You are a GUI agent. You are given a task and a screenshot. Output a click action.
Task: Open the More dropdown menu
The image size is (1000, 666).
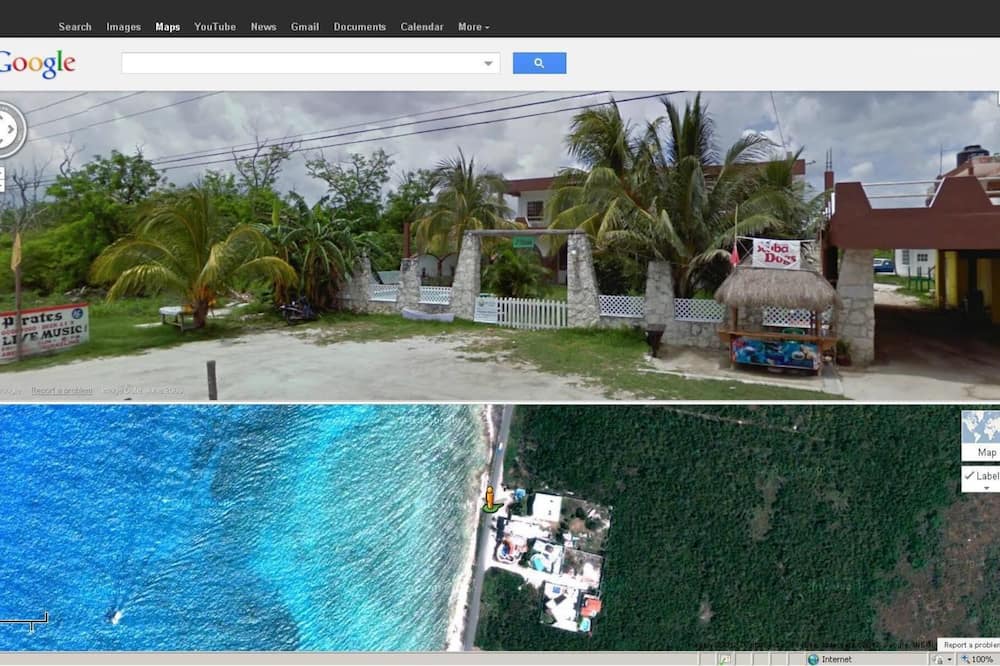pos(473,27)
